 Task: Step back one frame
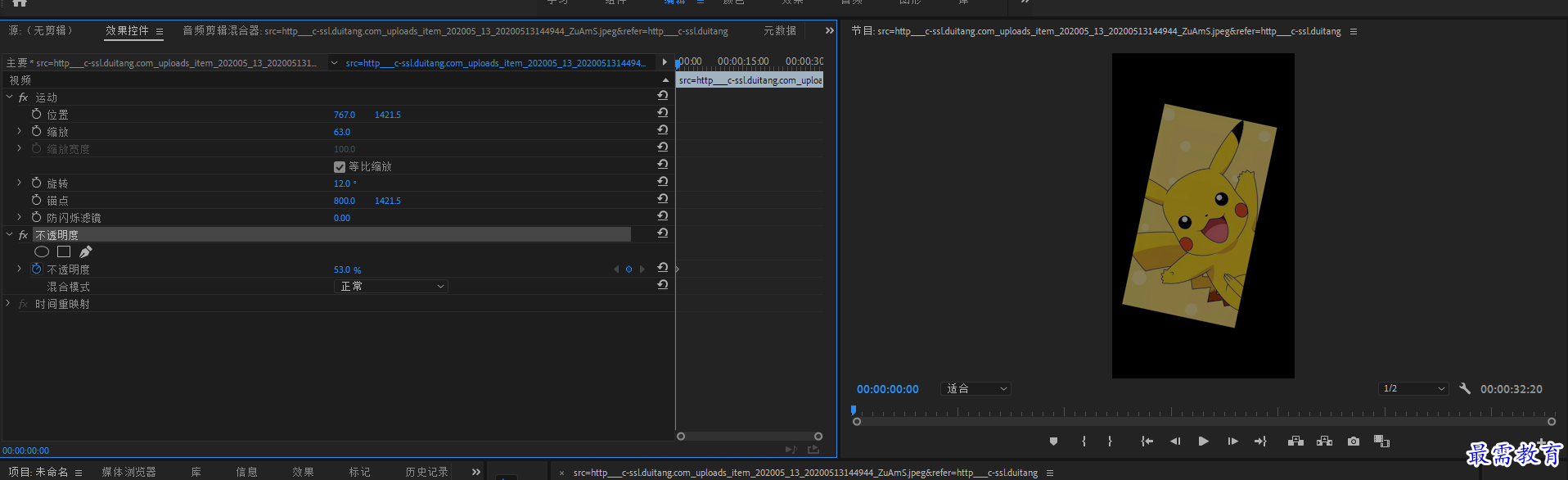[1175, 442]
